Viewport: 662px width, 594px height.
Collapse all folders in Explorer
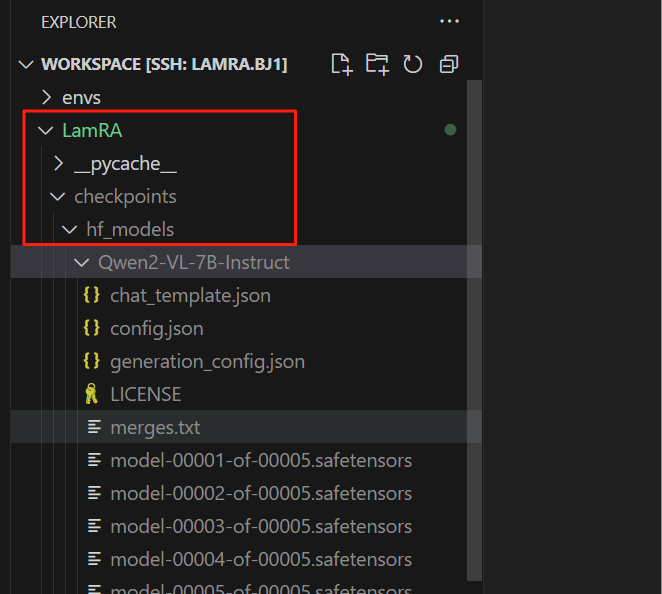[448, 64]
